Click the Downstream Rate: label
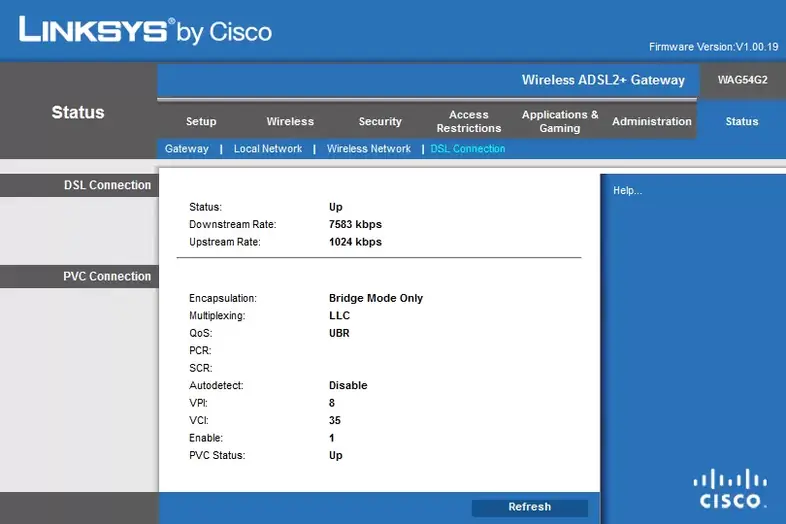This screenshot has width=786, height=524. (x=233, y=224)
